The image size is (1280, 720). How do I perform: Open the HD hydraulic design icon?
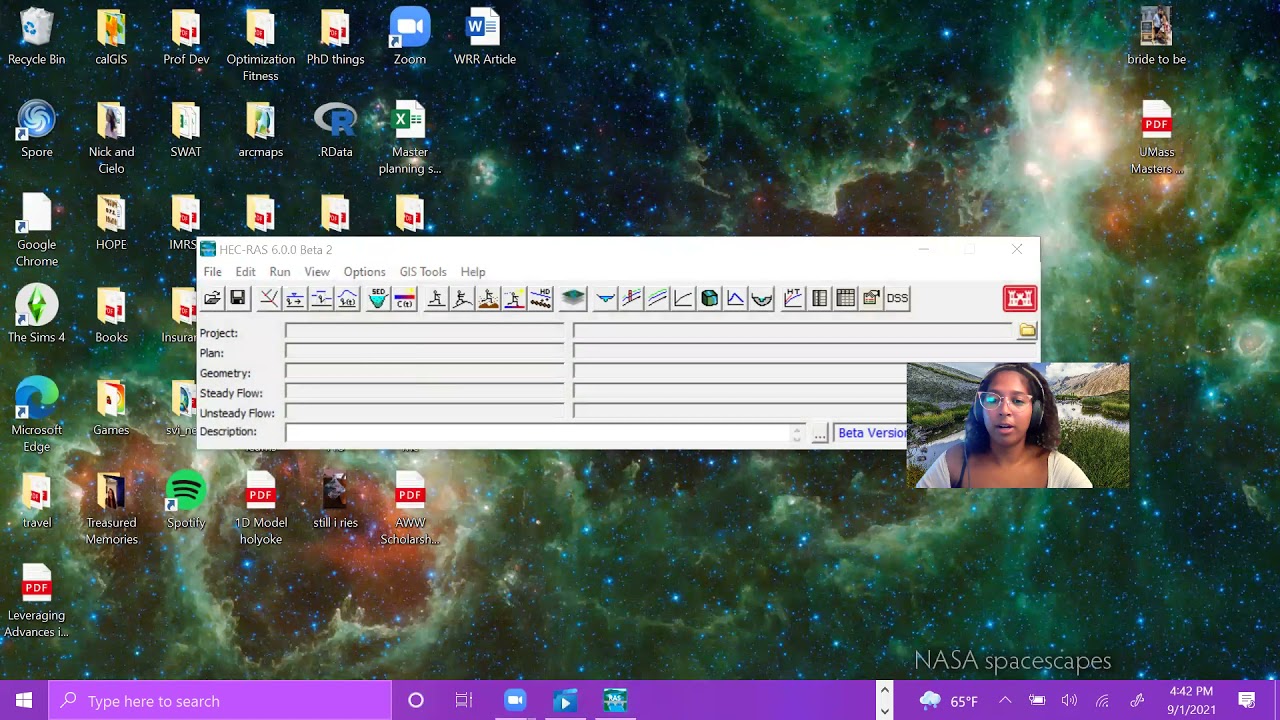(540, 298)
